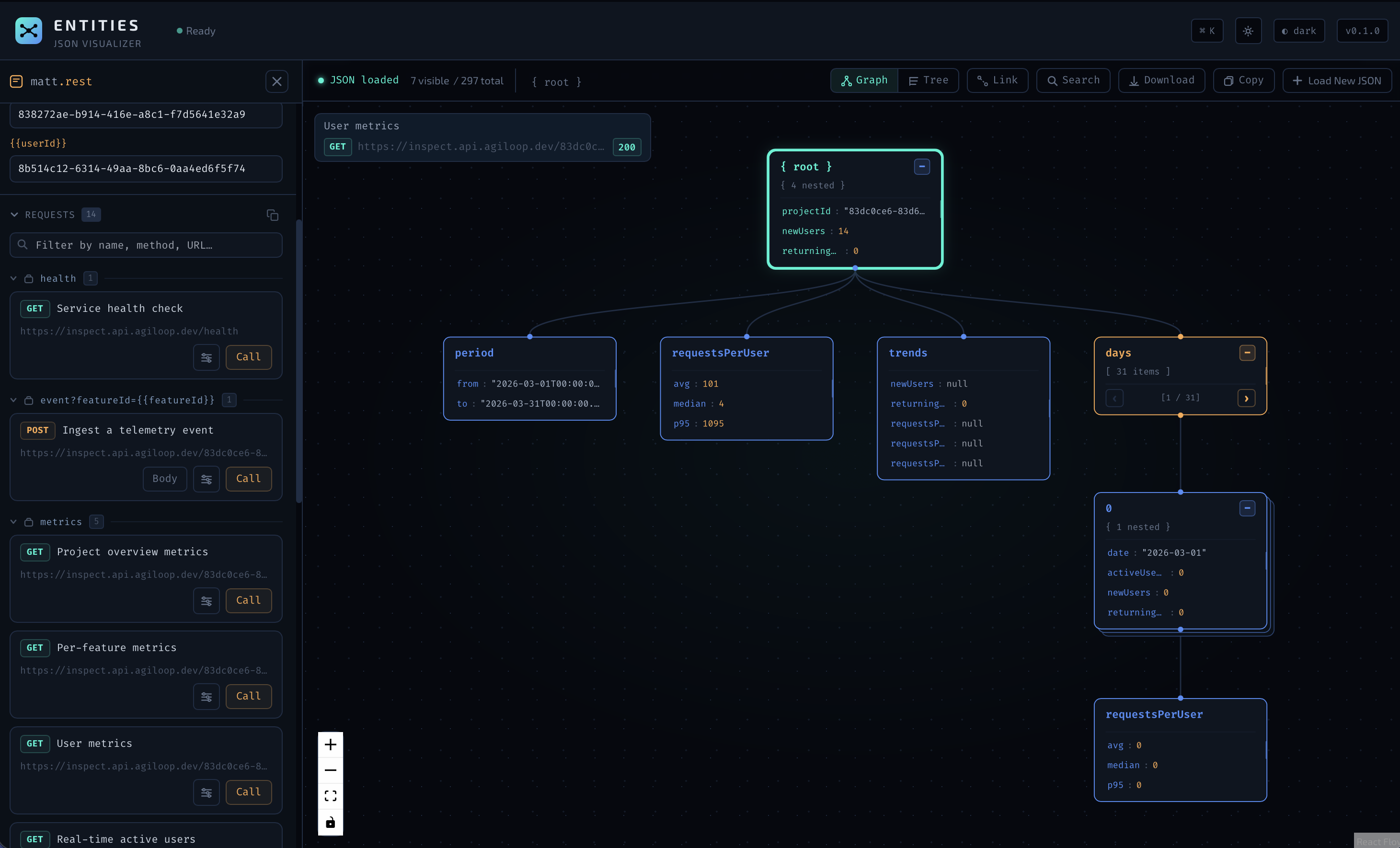Collapse the root node with its minus toggle

[x=921, y=166]
